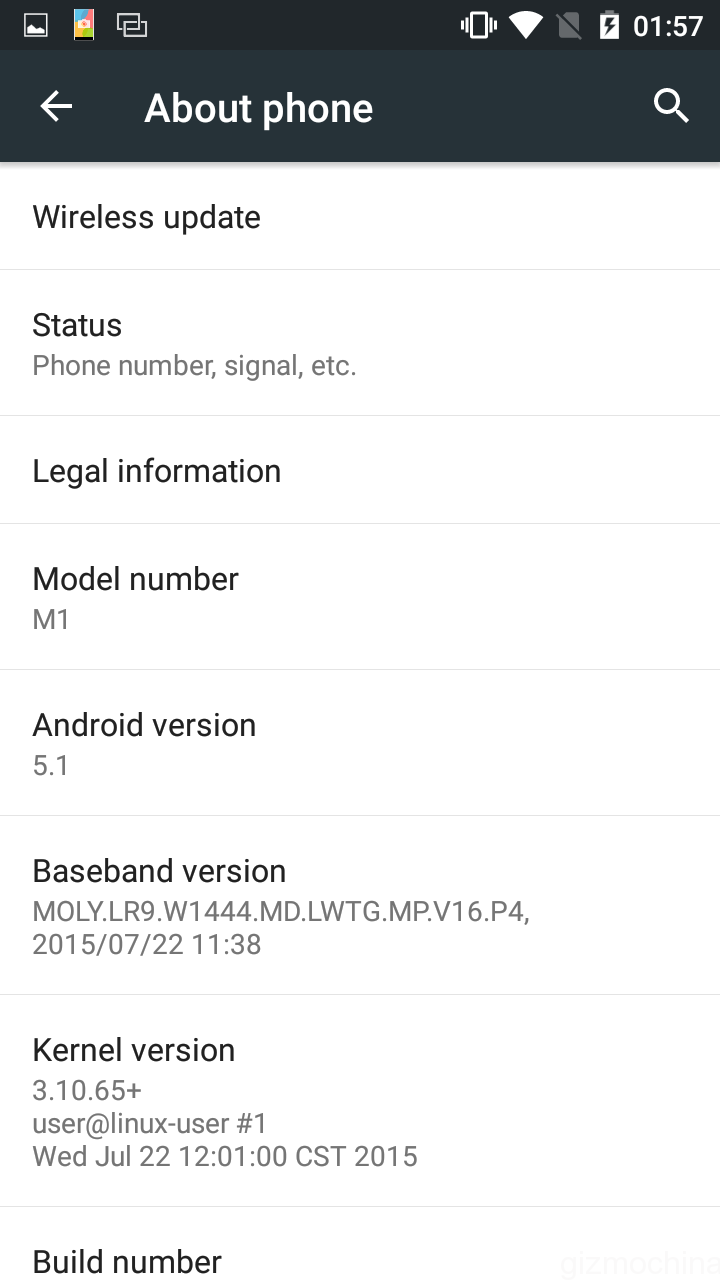Tap the colorful app notification icon
The image size is (720, 1280).
[x=84, y=25]
